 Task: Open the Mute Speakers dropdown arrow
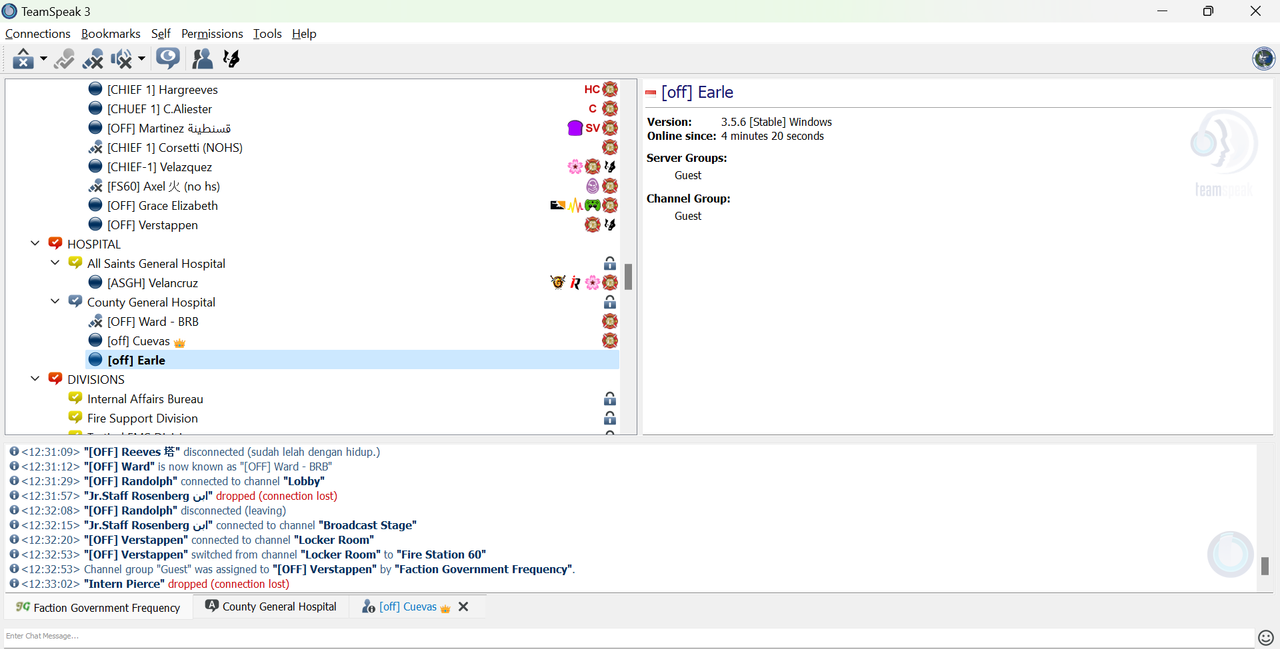click(142, 60)
